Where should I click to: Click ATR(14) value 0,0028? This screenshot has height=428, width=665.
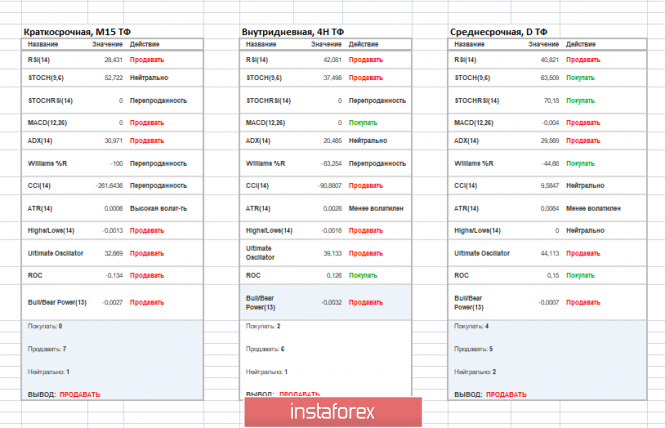coord(332,208)
